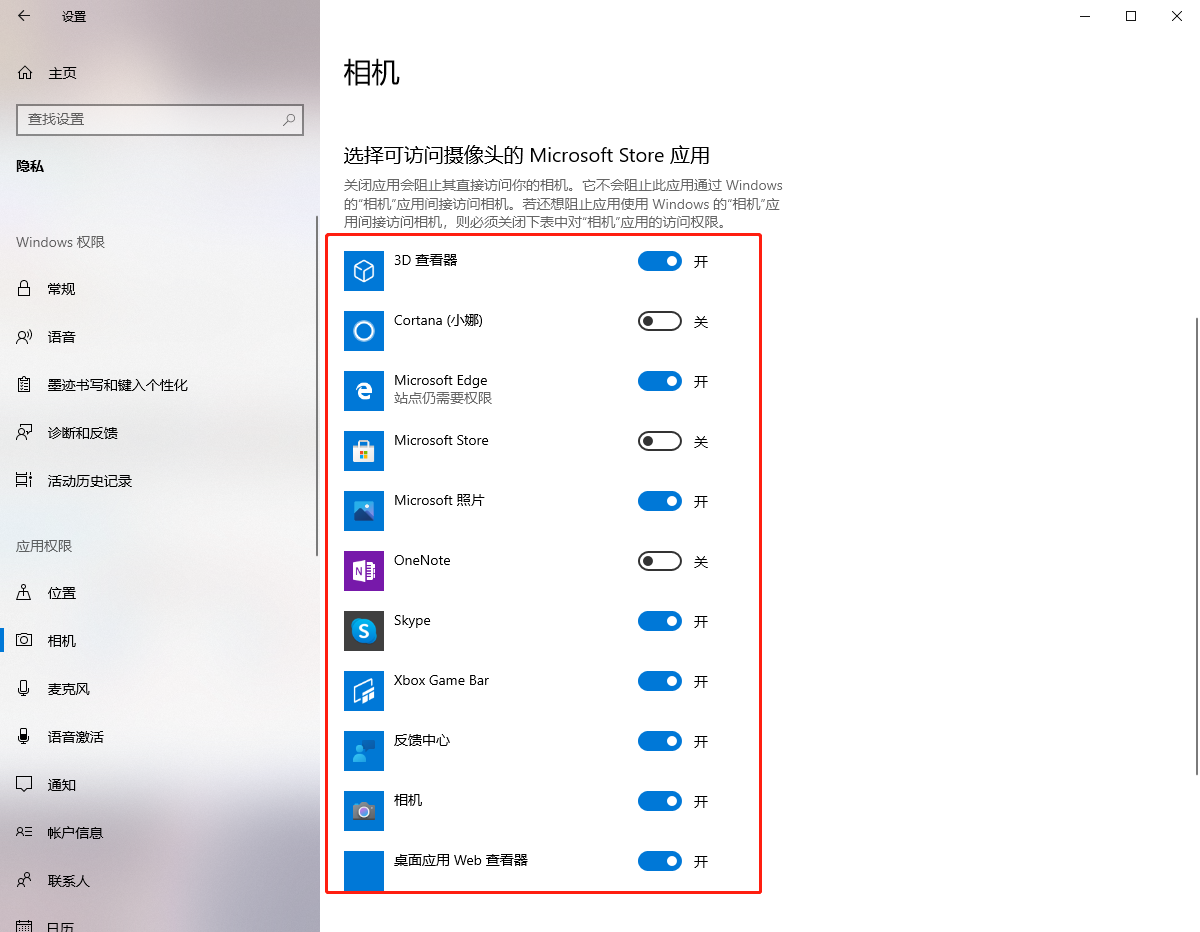Click the 麦克风 microphone sidebar icon
1200x932 pixels.
(x=24, y=688)
